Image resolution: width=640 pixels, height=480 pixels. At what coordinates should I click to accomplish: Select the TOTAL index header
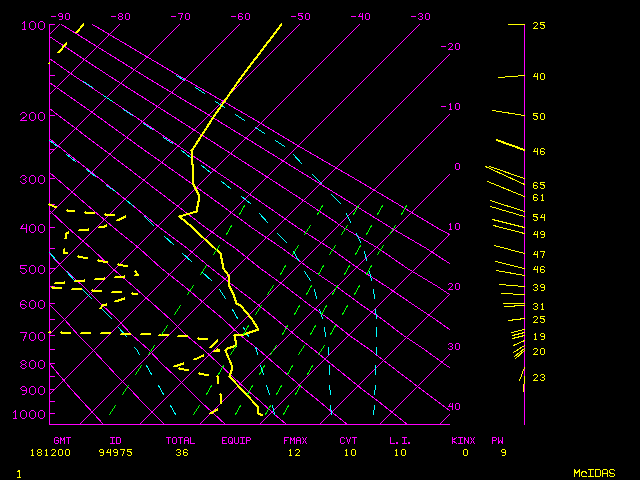pyautogui.click(x=182, y=440)
